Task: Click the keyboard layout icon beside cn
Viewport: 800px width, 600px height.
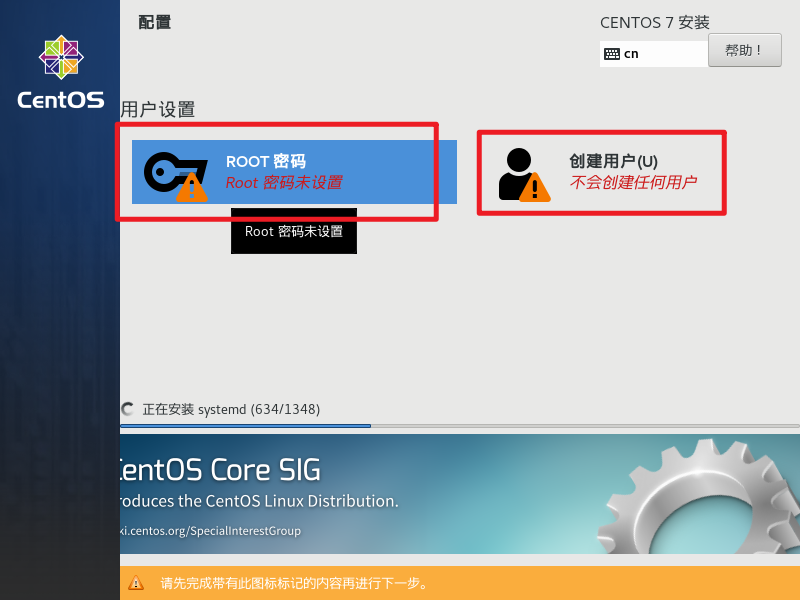Action: (x=612, y=54)
